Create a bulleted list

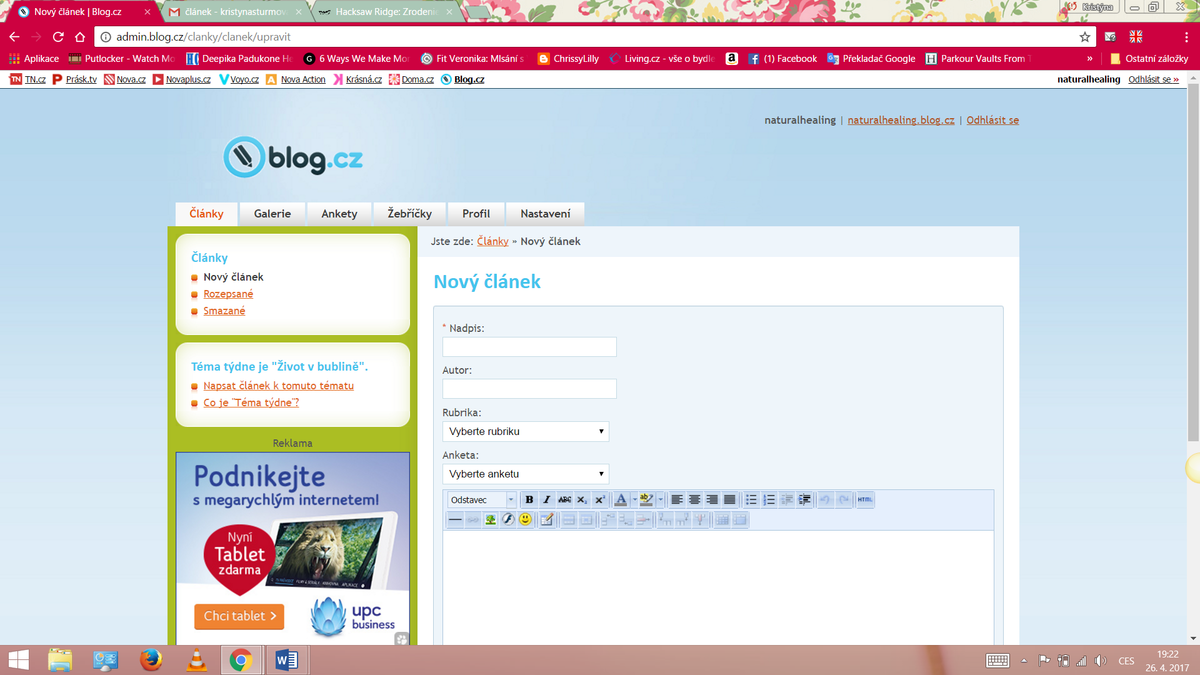(751, 500)
